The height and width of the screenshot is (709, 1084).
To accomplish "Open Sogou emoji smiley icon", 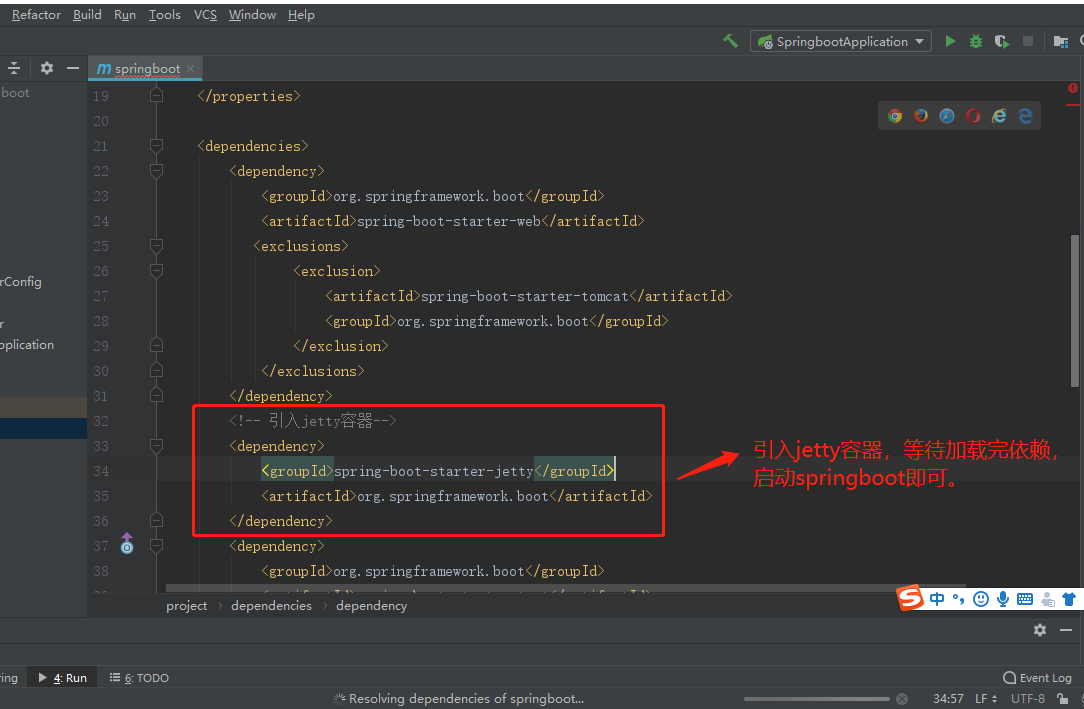I will [x=980, y=599].
